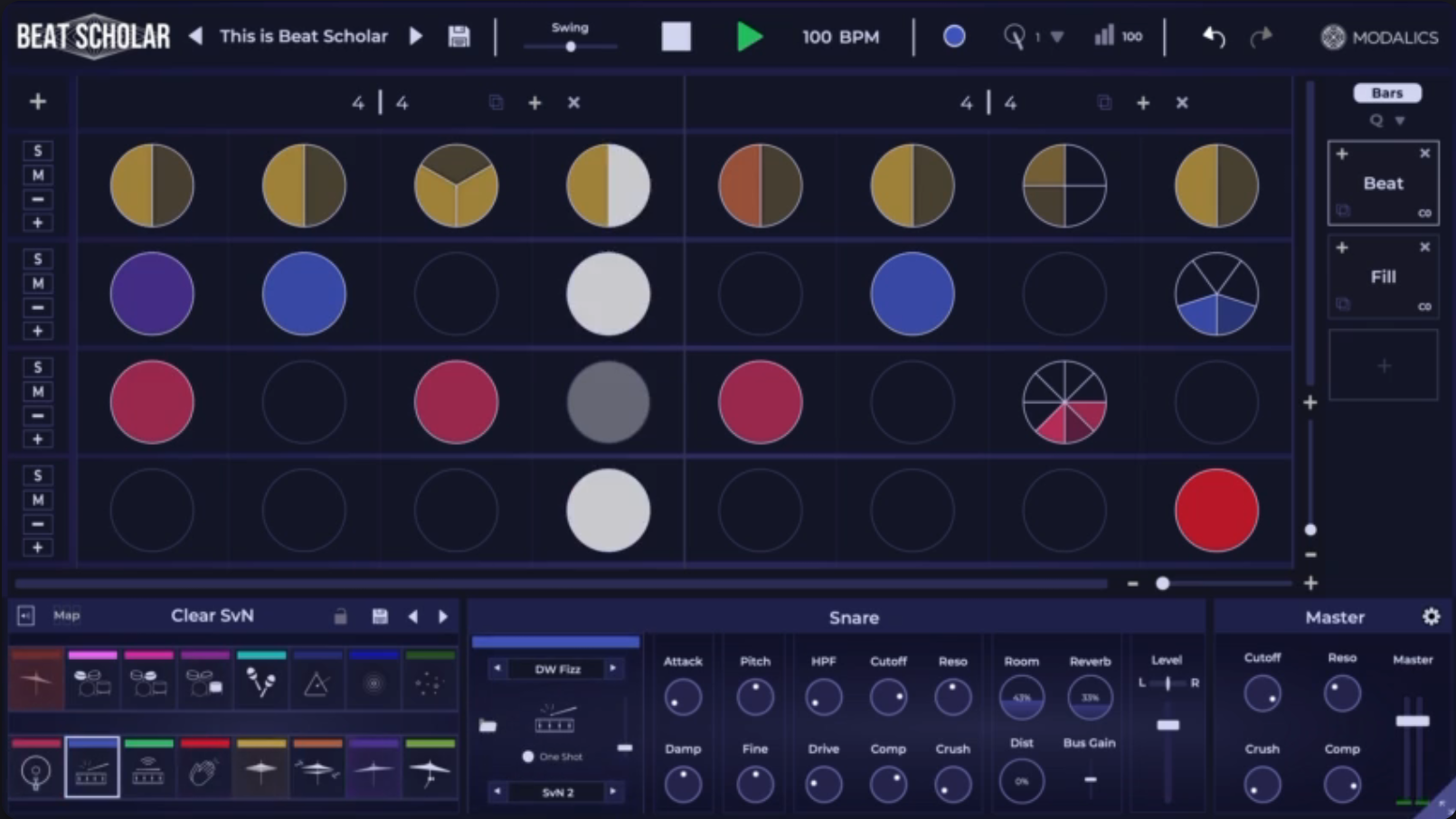Select the Fill pattern slot
Viewport: 1456px width, 819px height.
coord(1383,277)
